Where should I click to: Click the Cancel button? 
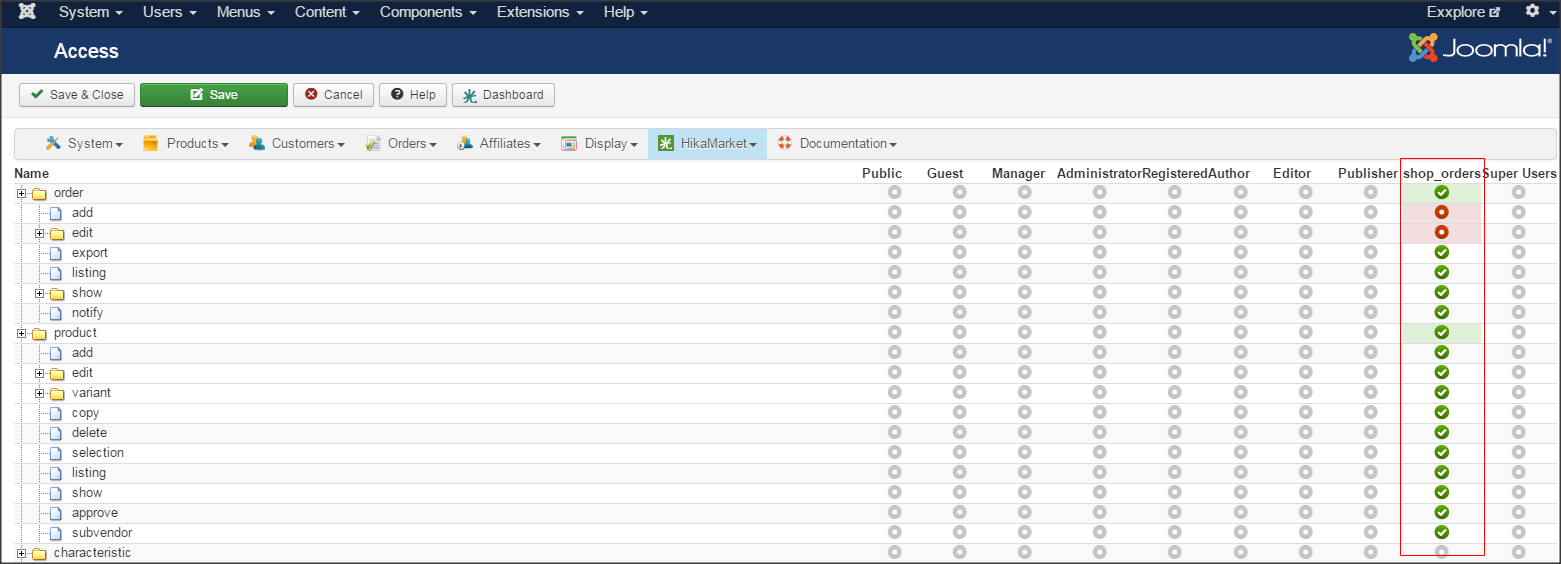pyautogui.click(x=333, y=95)
